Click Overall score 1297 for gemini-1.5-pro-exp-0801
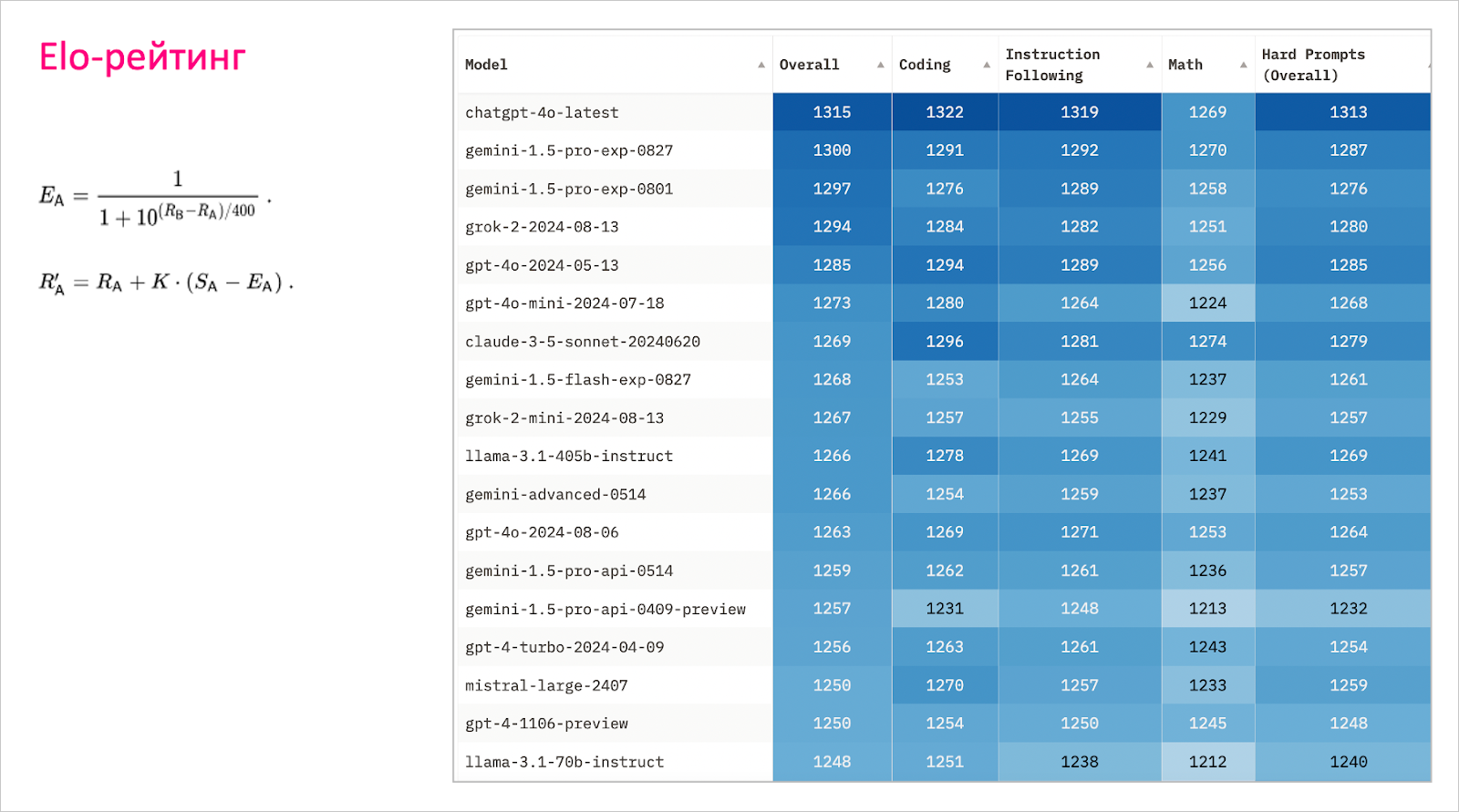The height and width of the screenshot is (812, 1459). click(832, 189)
